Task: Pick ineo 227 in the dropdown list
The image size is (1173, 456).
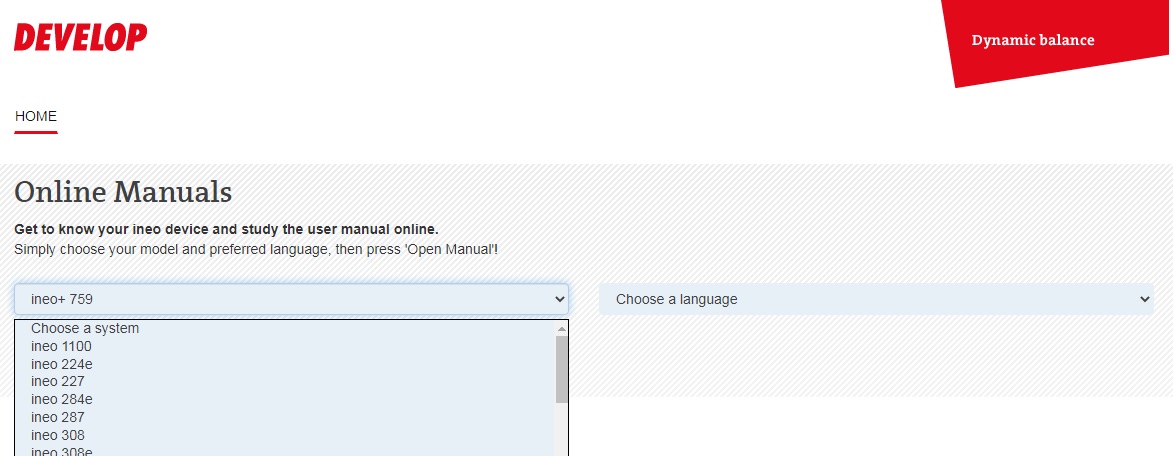Action: pos(58,381)
